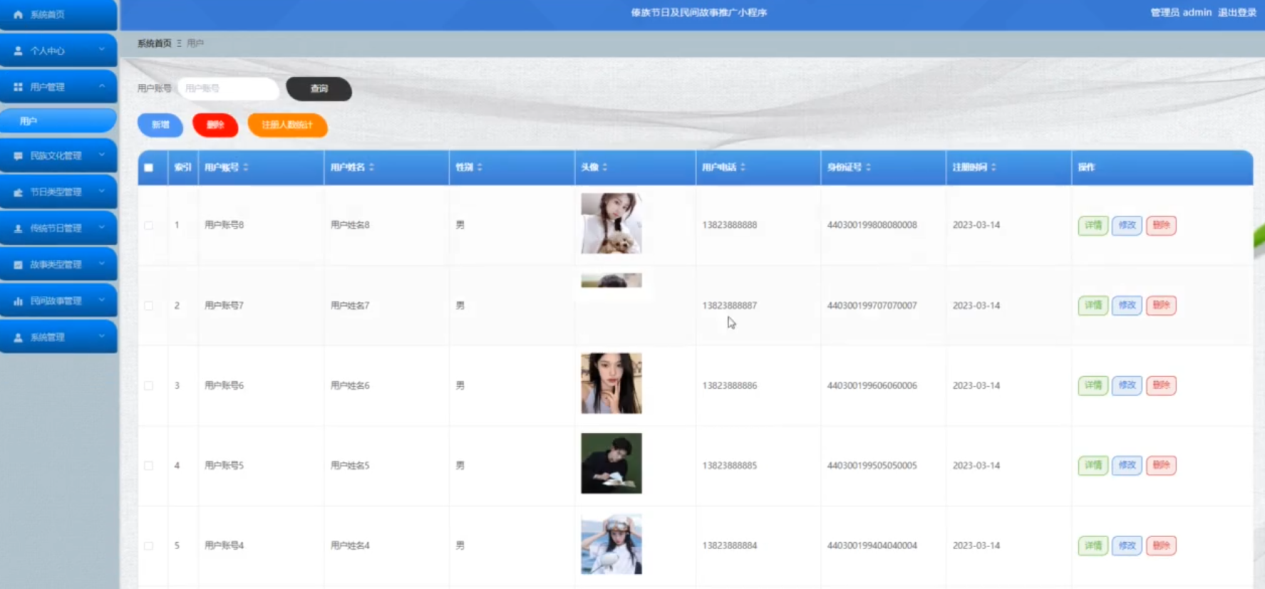The image size is (1265, 589).
Task: Expand the 故事类型管理 menu chevron
Action: tap(101, 265)
